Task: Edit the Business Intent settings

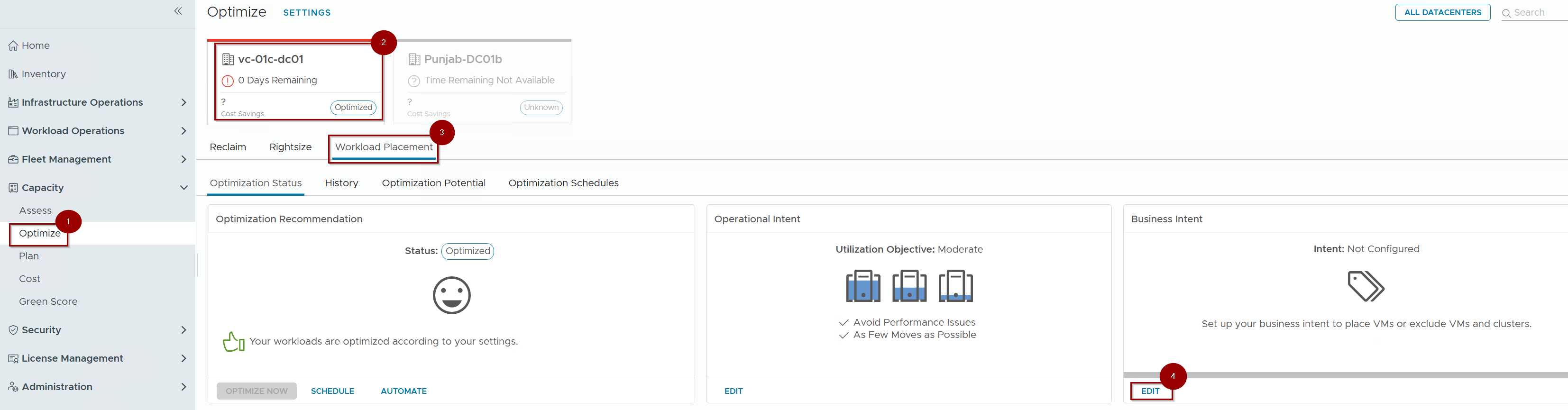Action: pos(1150,391)
